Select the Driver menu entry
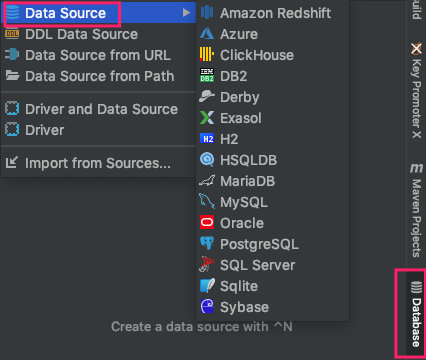Screen dimensions: 426x360 click(x=99, y=130)
